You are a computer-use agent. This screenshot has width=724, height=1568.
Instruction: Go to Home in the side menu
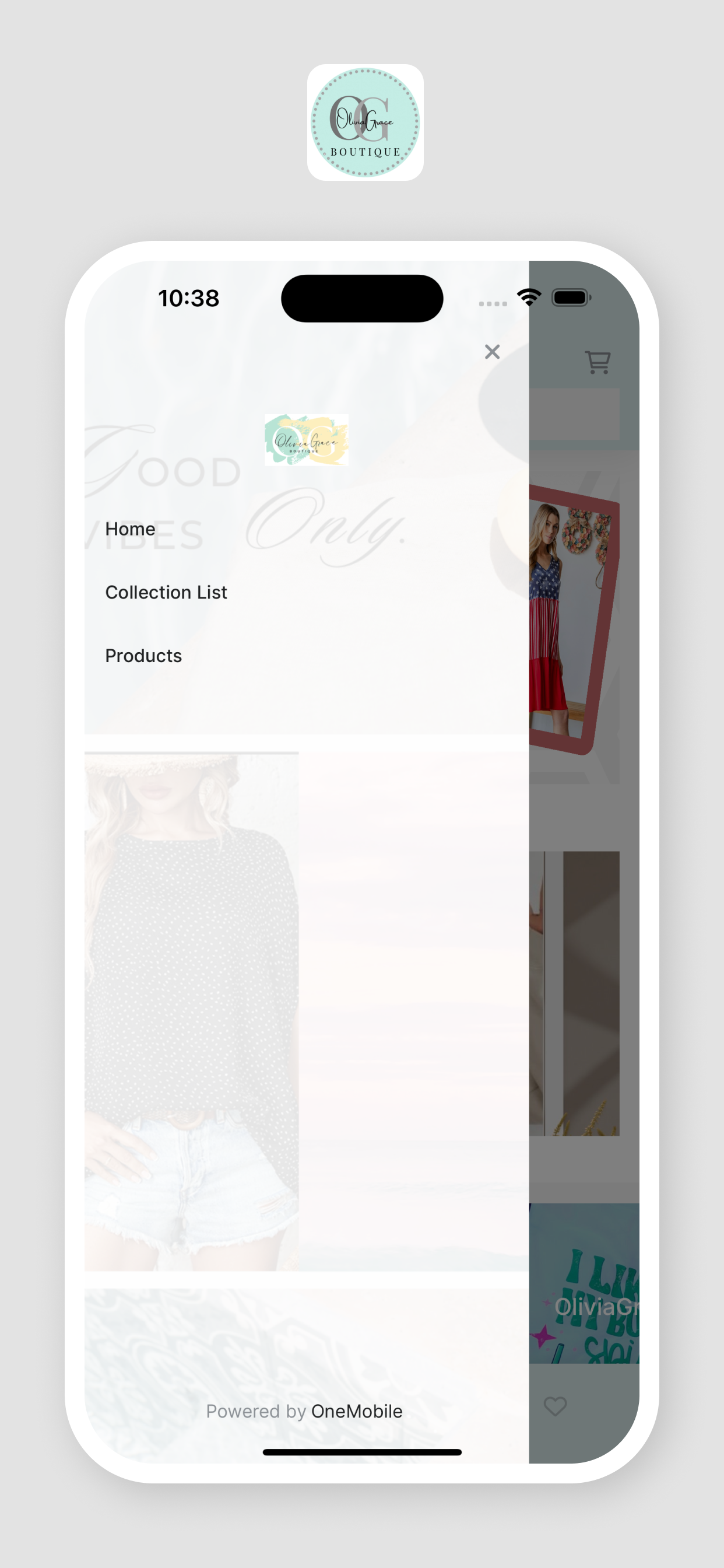130,529
